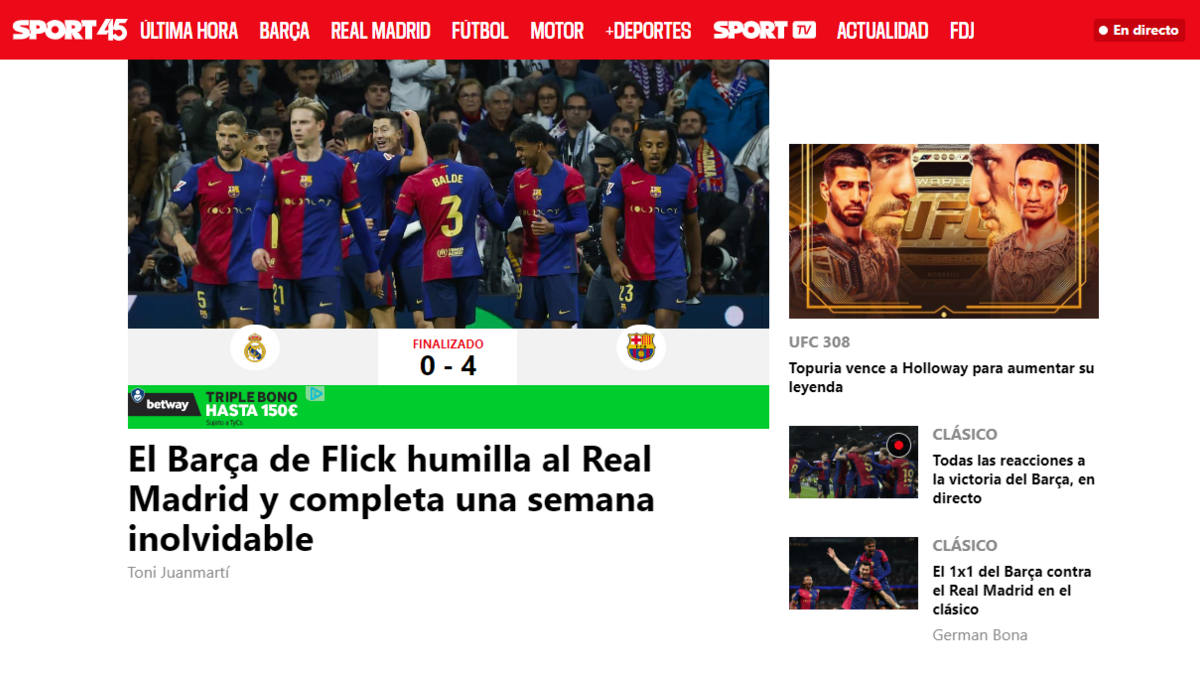
Task: Click the Betway logo in the banner
Action: pyautogui.click(x=166, y=404)
